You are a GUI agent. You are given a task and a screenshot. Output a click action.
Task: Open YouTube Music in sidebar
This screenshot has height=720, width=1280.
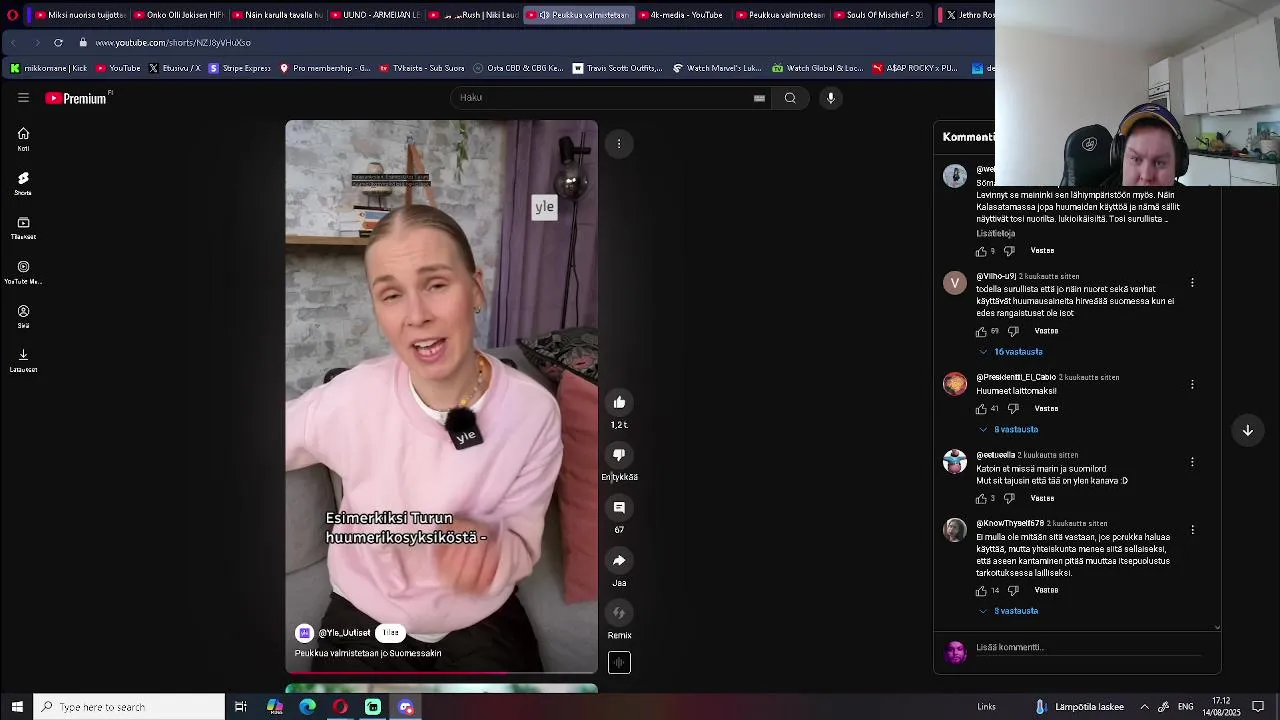[23, 272]
